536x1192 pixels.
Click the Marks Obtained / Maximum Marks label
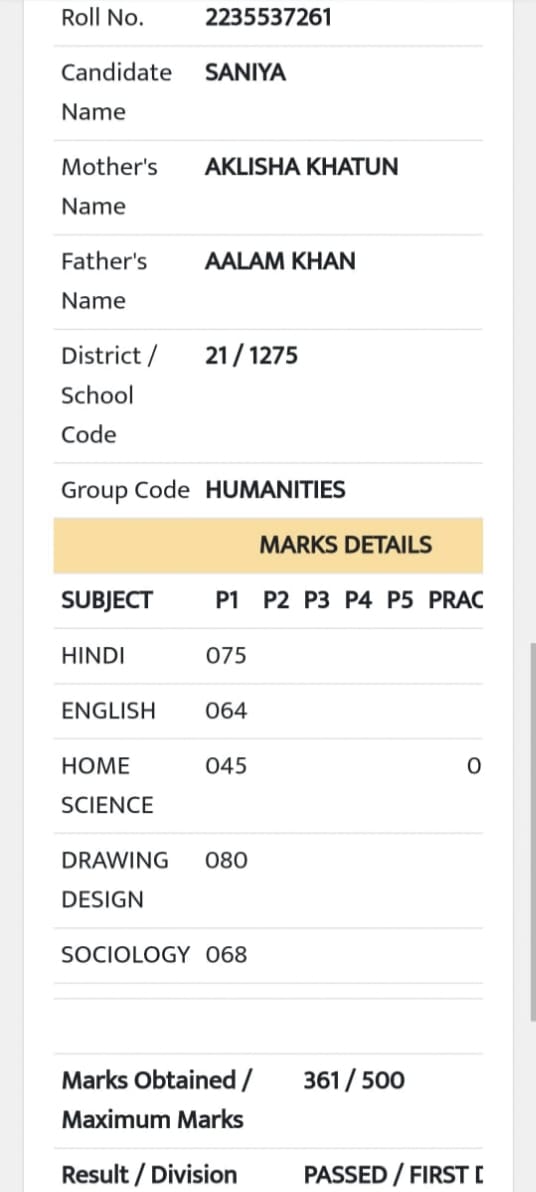point(157,1100)
